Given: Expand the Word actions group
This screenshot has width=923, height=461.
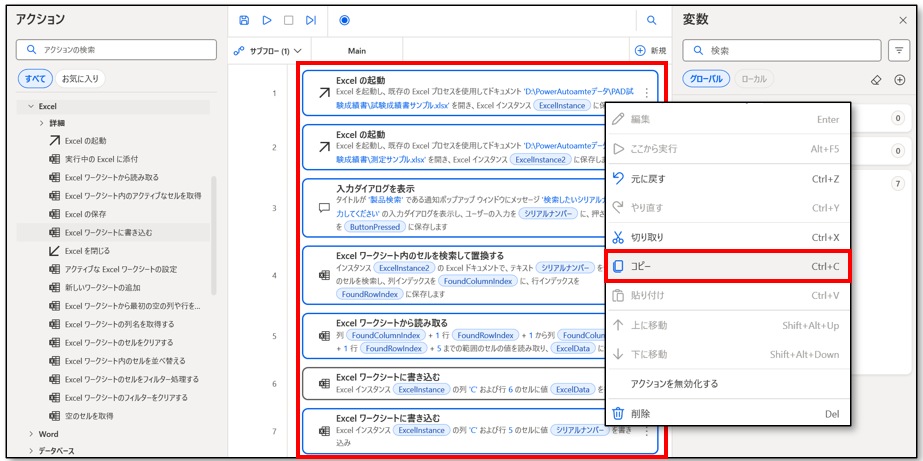Looking at the screenshot, I should 31,434.
